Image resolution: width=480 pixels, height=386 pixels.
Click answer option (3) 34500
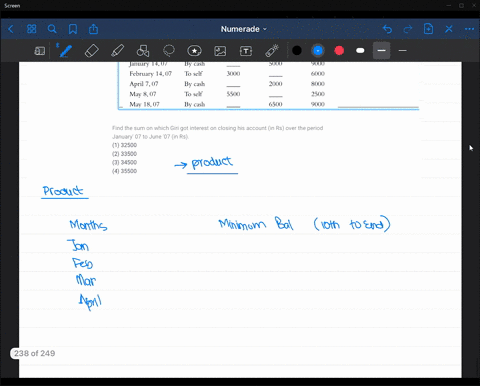(x=124, y=162)
